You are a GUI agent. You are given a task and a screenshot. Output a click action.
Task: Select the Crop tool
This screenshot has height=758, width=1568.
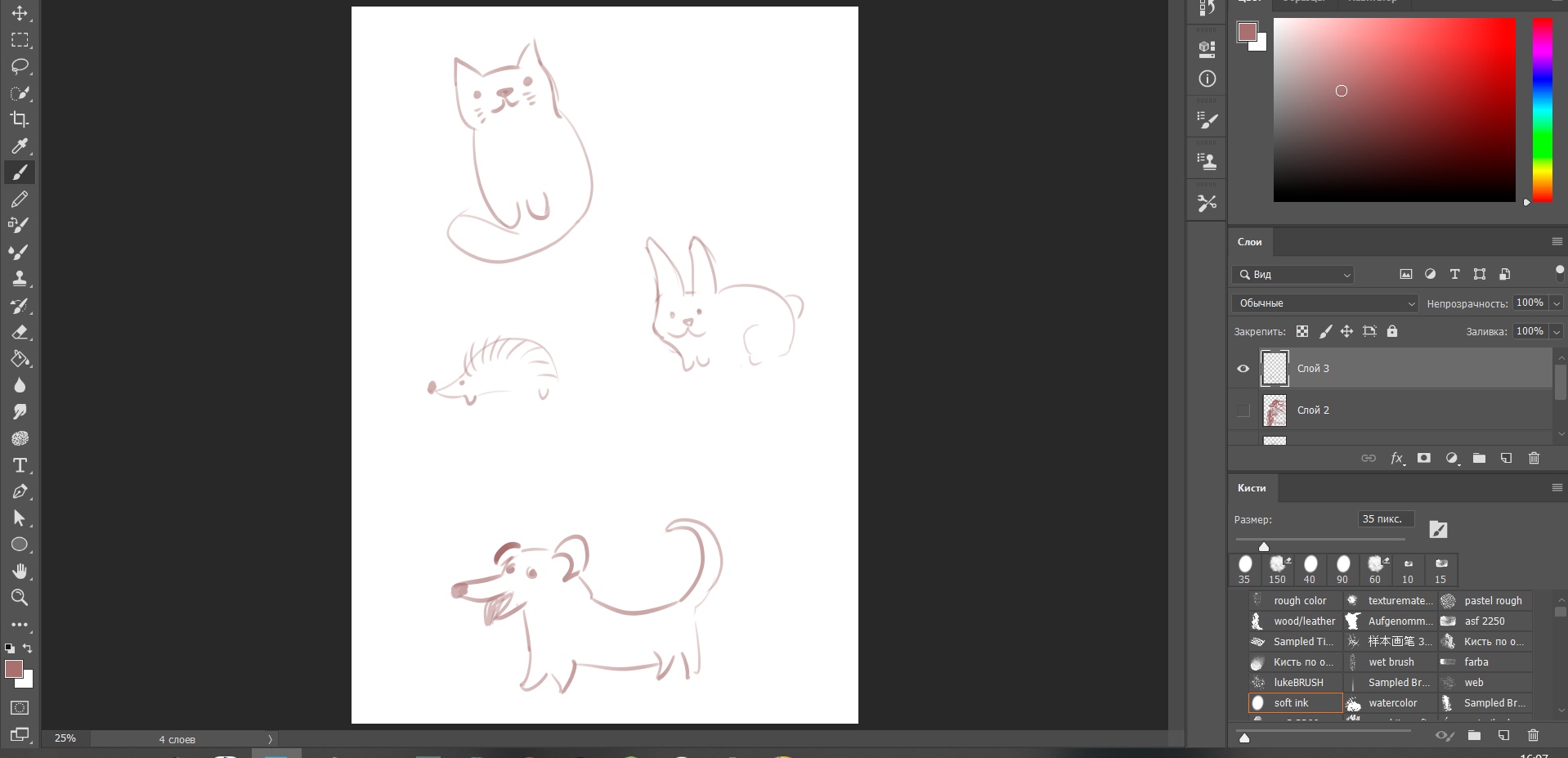pyautogui.click(x=20, y=119)
